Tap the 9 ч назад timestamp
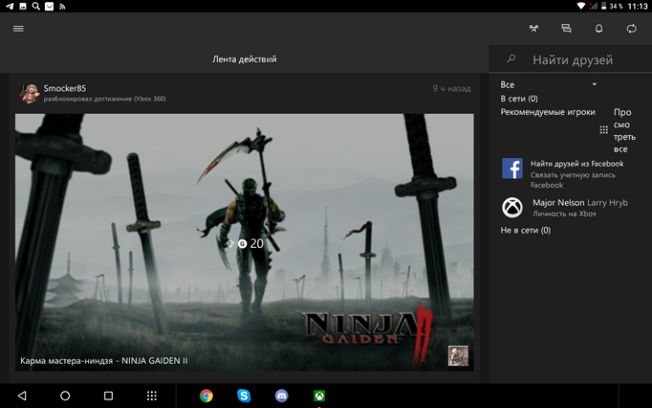The image size is (652, 408). tap(452, 89)
